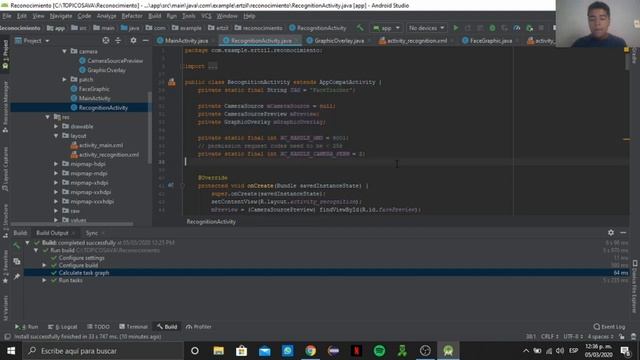The image size is (640, 360).
Task: Click the RecognitionActivity breadcrumb below editor
Action: (x=211, y=222)
